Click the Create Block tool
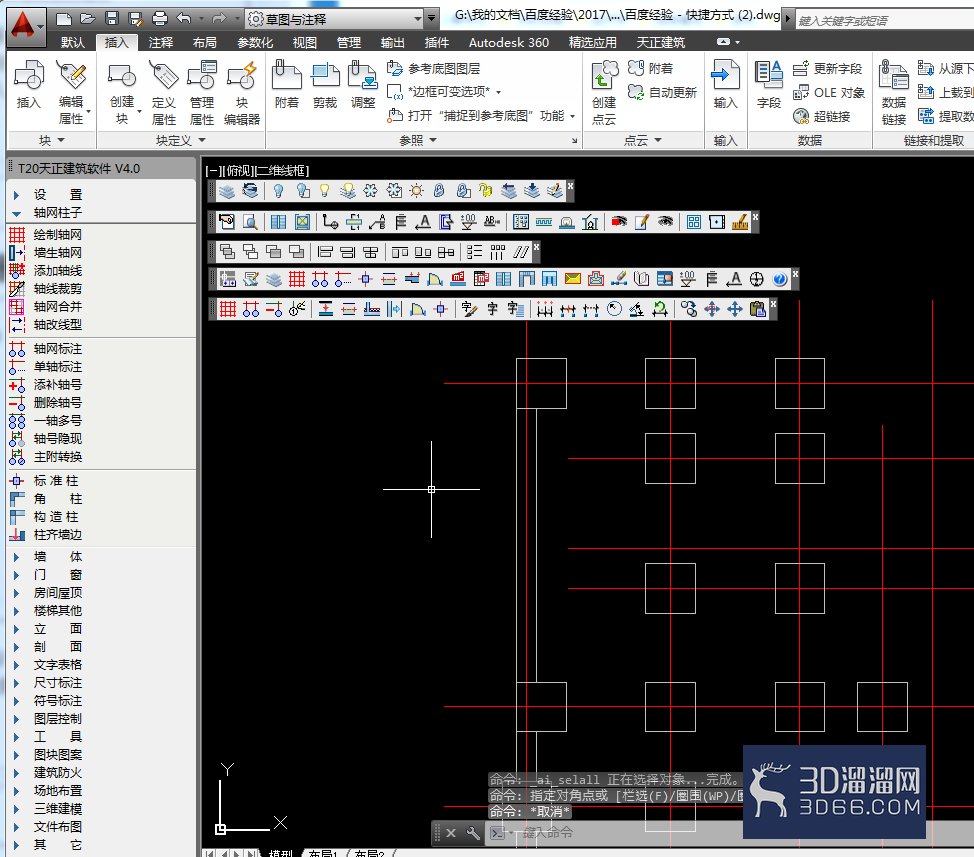The height and width of the screenshot is (857, 974). (x=122, y=92)
